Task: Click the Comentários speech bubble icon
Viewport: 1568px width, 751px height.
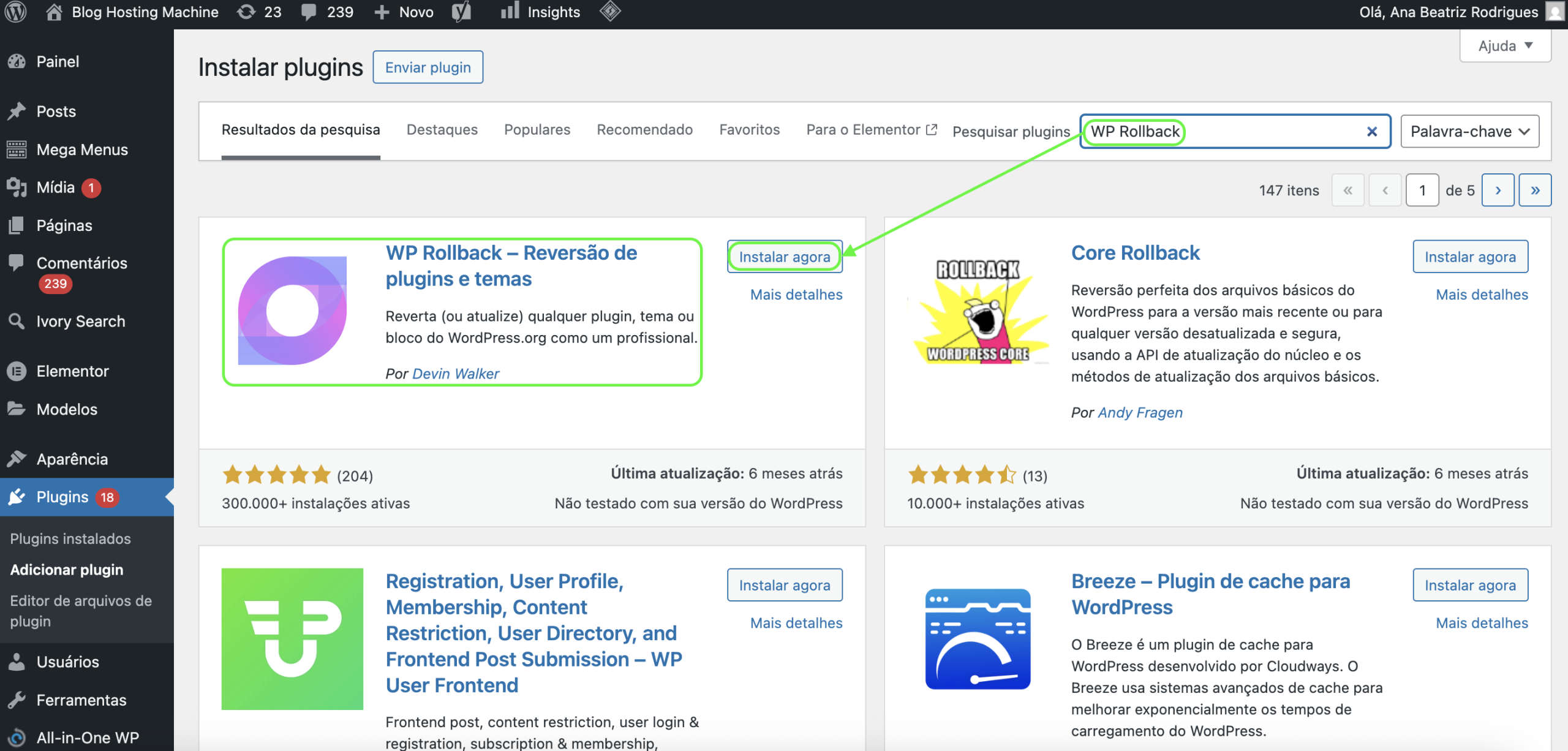Action: [17, 263]
